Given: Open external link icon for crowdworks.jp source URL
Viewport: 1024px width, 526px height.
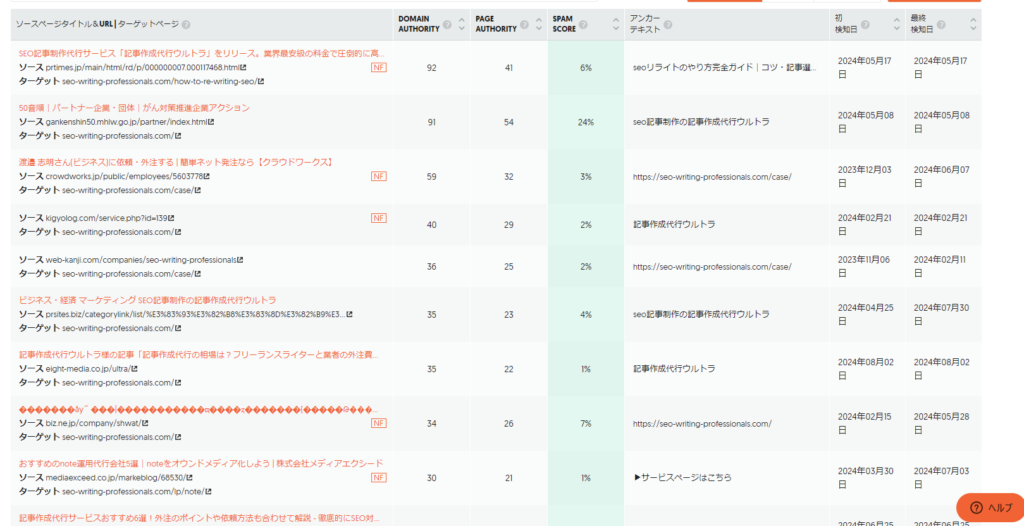Looking at the screenshot, I should 206,176.
